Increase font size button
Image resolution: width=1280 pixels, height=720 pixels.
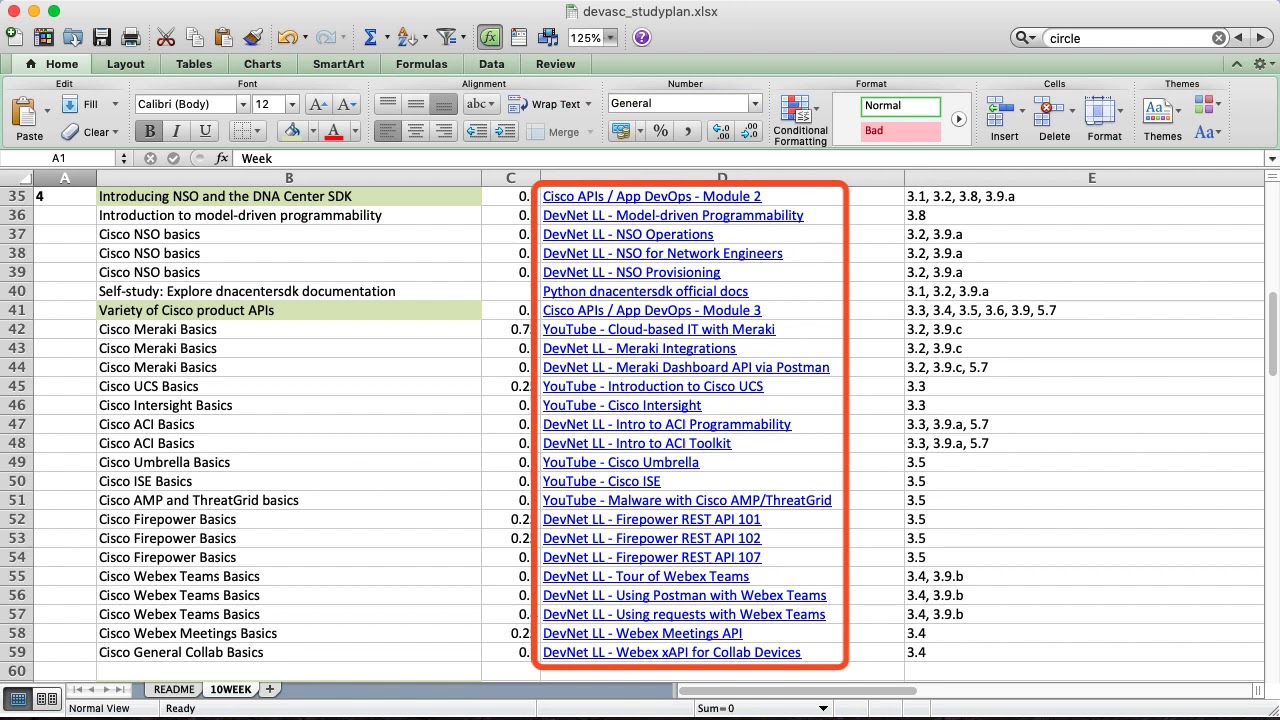318,104
